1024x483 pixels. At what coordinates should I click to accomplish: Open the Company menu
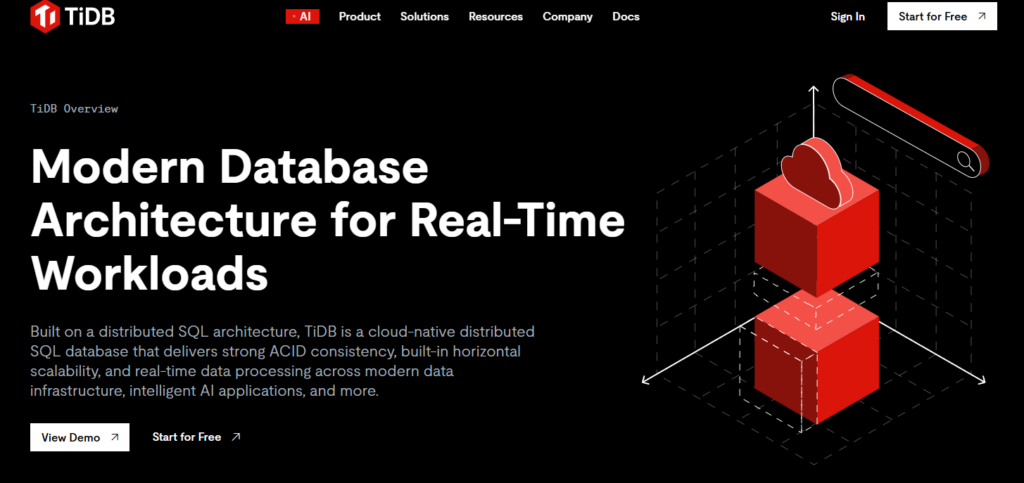(568, 17)
